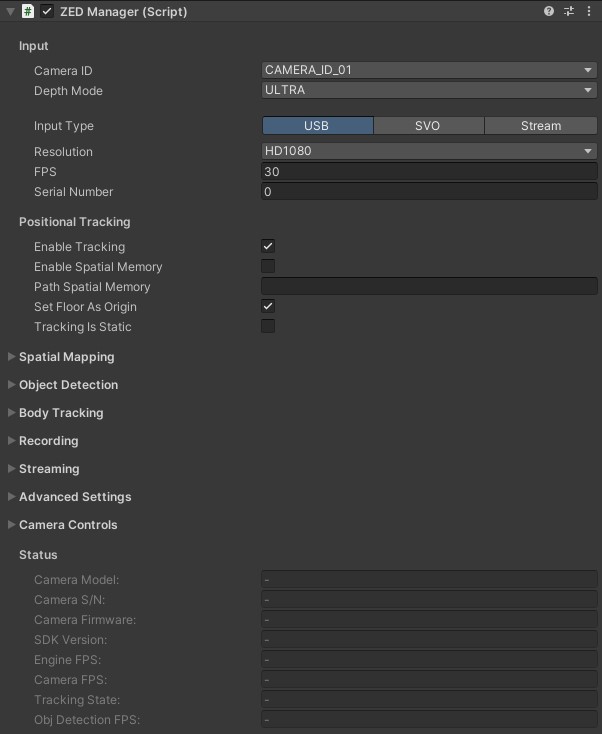
Task: Click the Obj Detection FPS status field
Action: point(429,720)
